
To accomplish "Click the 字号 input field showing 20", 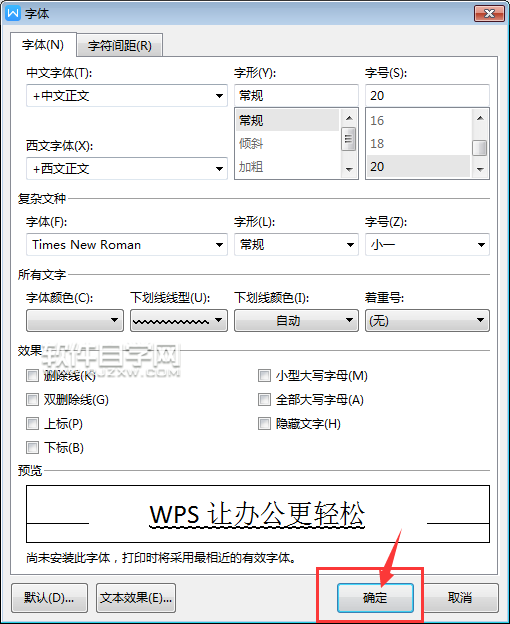I will click(x=427, y=96).
